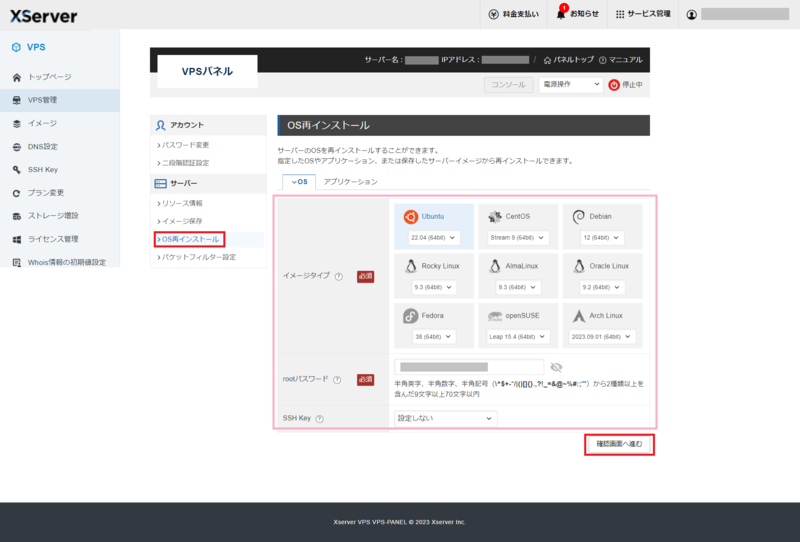Image resolution: width=800 pixels, height=542 pixels.
Task: Choose the CentOS image card
Action: 518,227
